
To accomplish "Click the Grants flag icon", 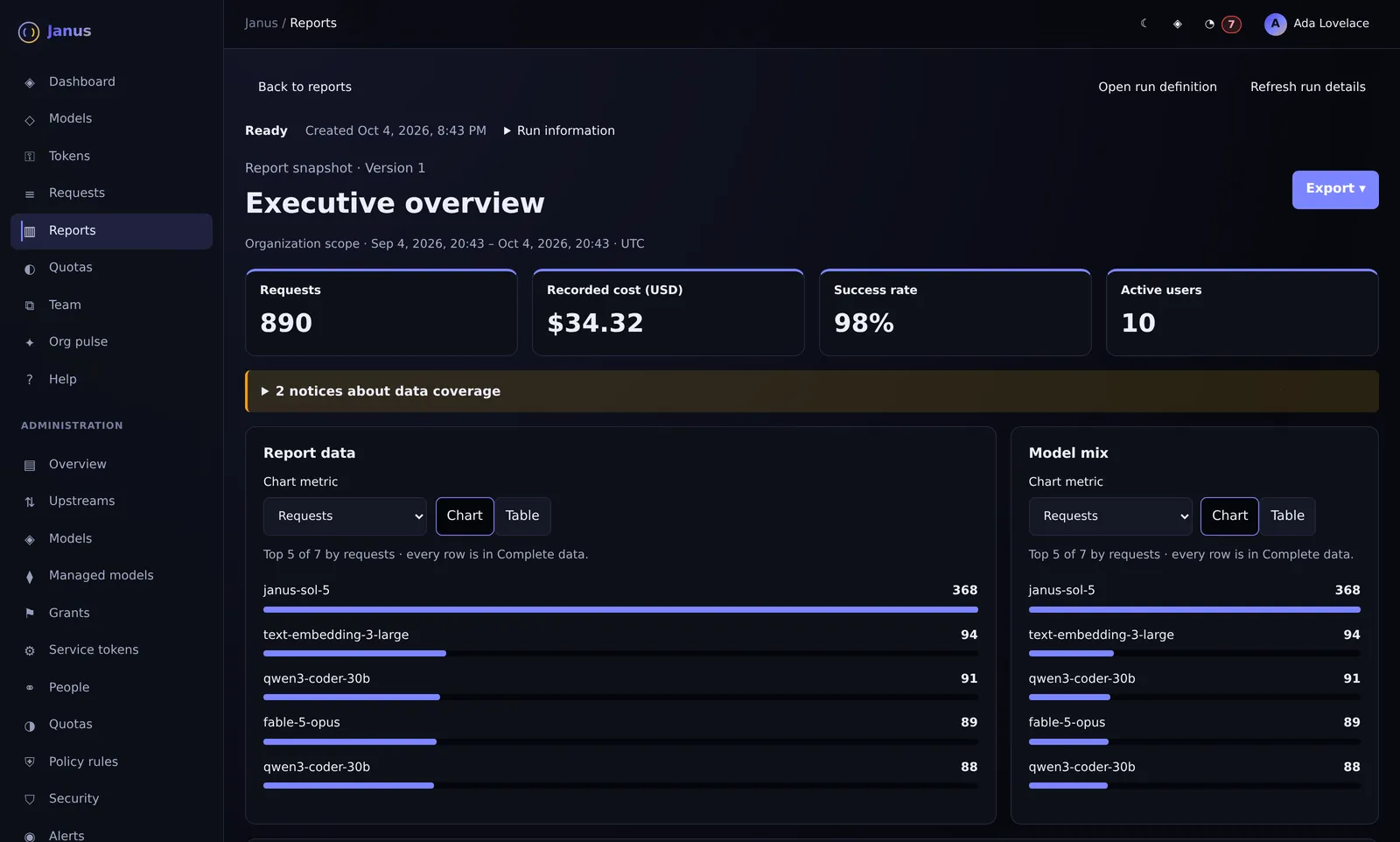I will [30, 614].
